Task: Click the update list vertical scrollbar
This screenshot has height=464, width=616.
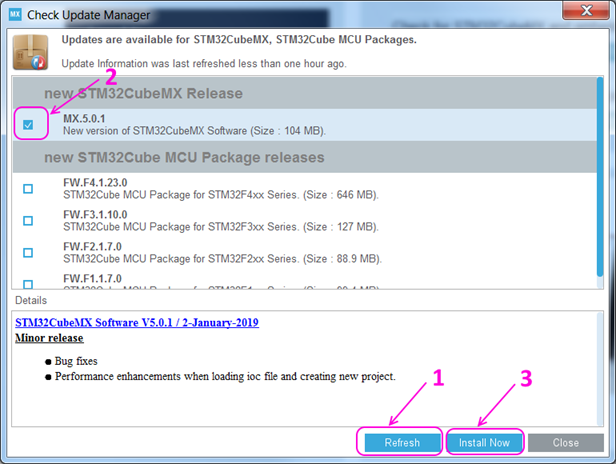Action: 600,177
